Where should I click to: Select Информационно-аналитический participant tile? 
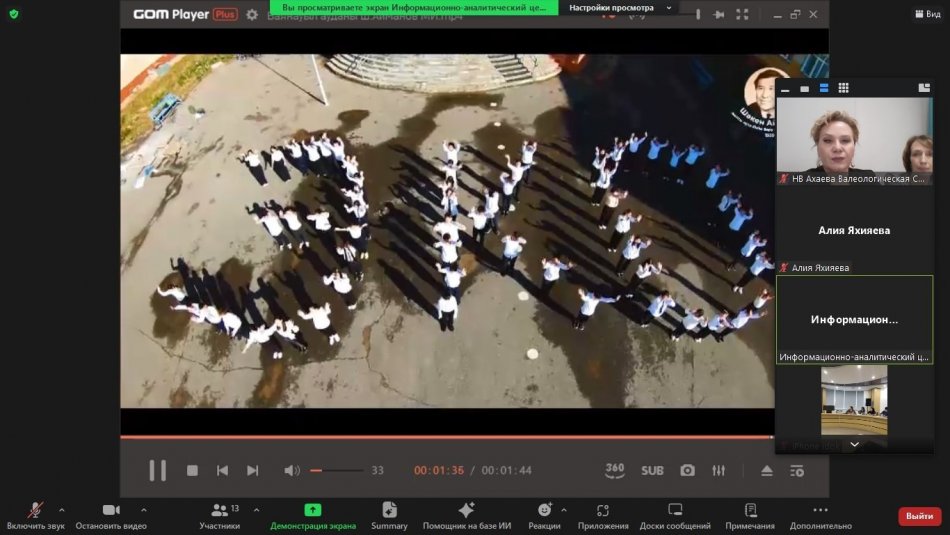pyautogui.click(x=854, y=319)
